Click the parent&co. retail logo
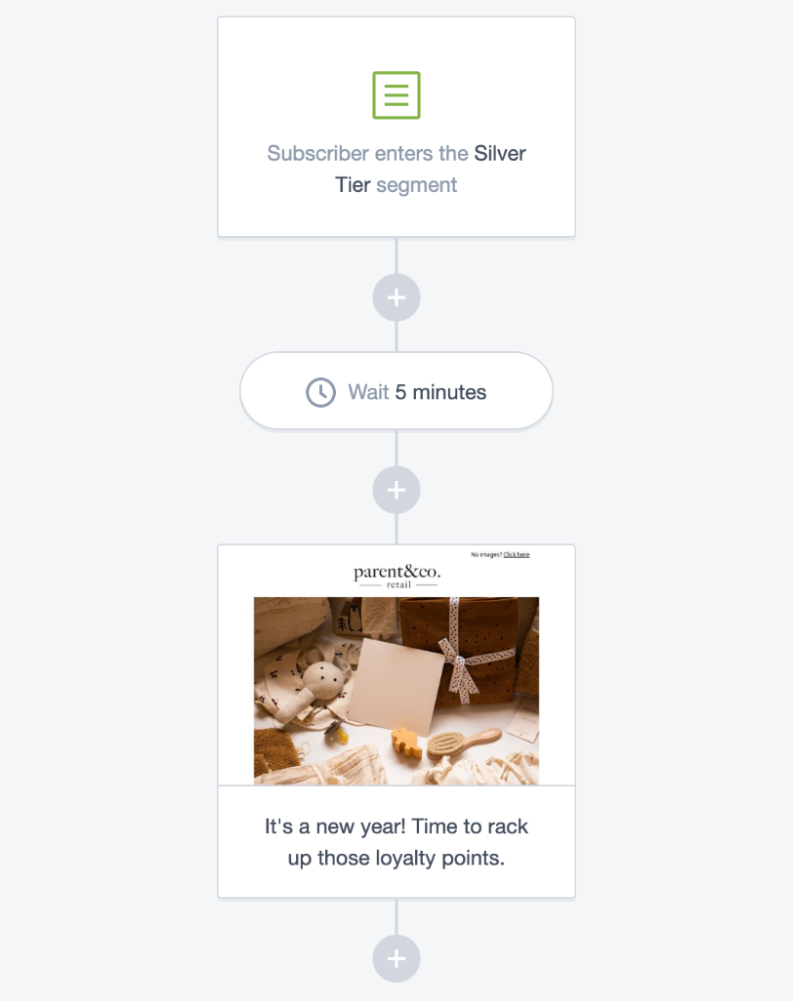Viewport: 793px width, 1001px height. [398, 573]
